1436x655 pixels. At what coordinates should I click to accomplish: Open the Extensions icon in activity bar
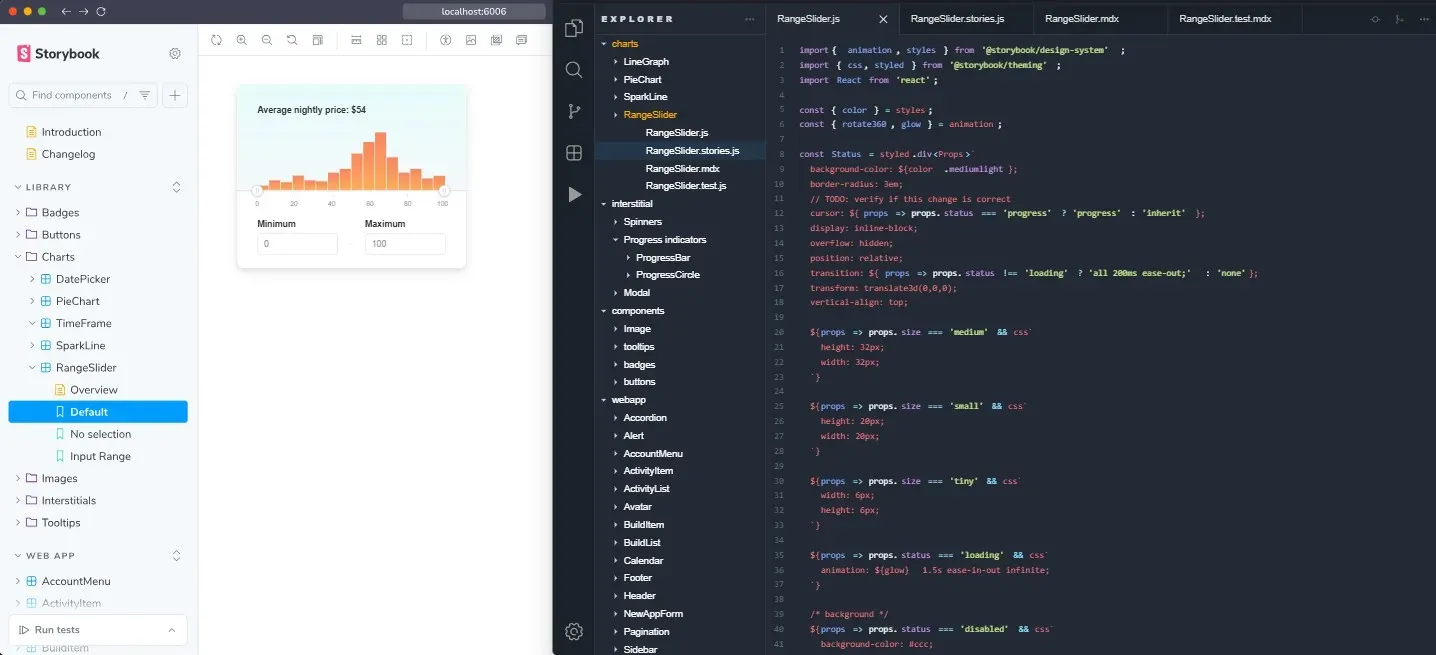tap(574, 153)
